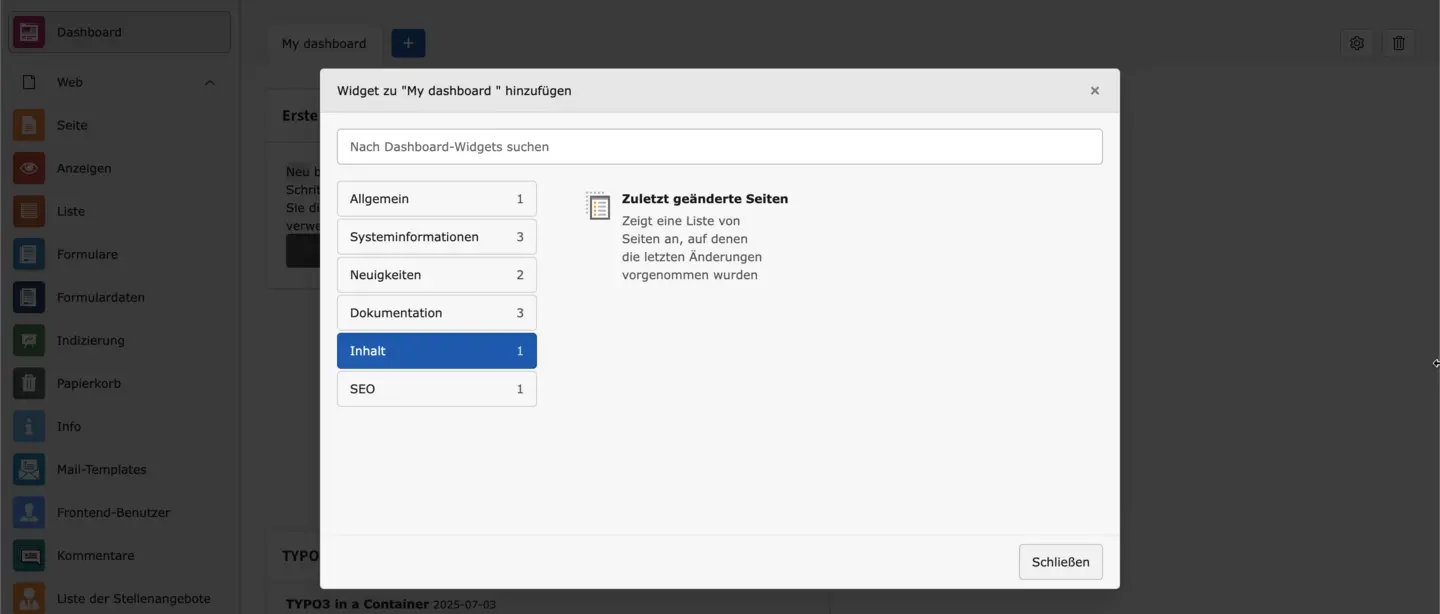
Task: Focus the Dashboard-Widgets search field
Action: 720,147
